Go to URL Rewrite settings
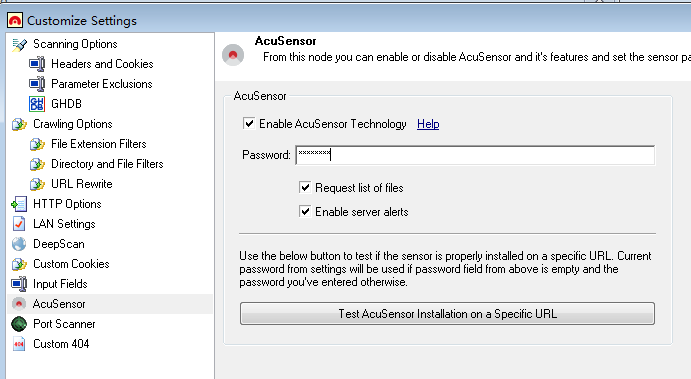The width and height of the screenshot is (691, 379). [x=82, y=184]
